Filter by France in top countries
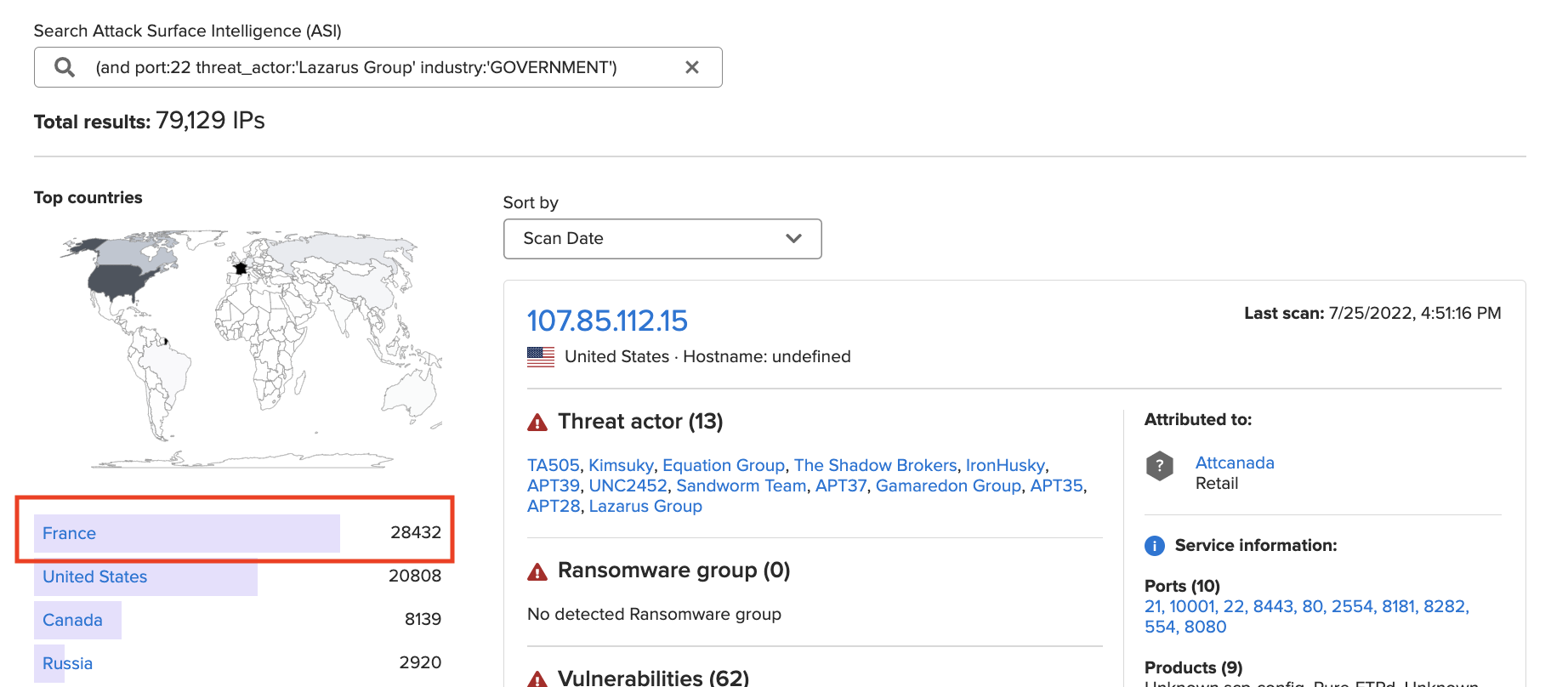Image resolution: width=1568 pixels, height=687 pixels. tap(237, 533)
